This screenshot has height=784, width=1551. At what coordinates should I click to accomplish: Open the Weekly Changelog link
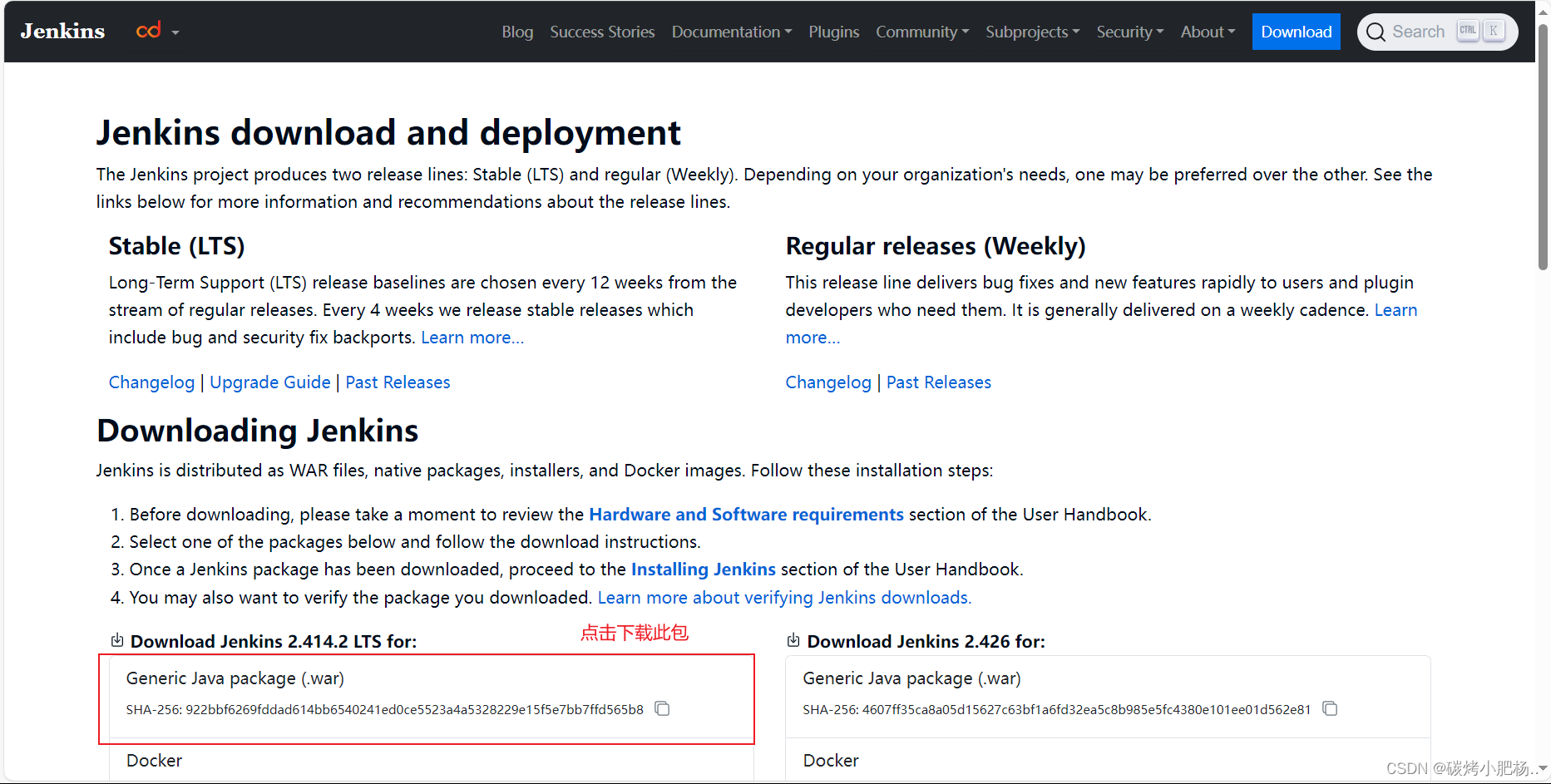pyautogui.click(x=828, y=382)
